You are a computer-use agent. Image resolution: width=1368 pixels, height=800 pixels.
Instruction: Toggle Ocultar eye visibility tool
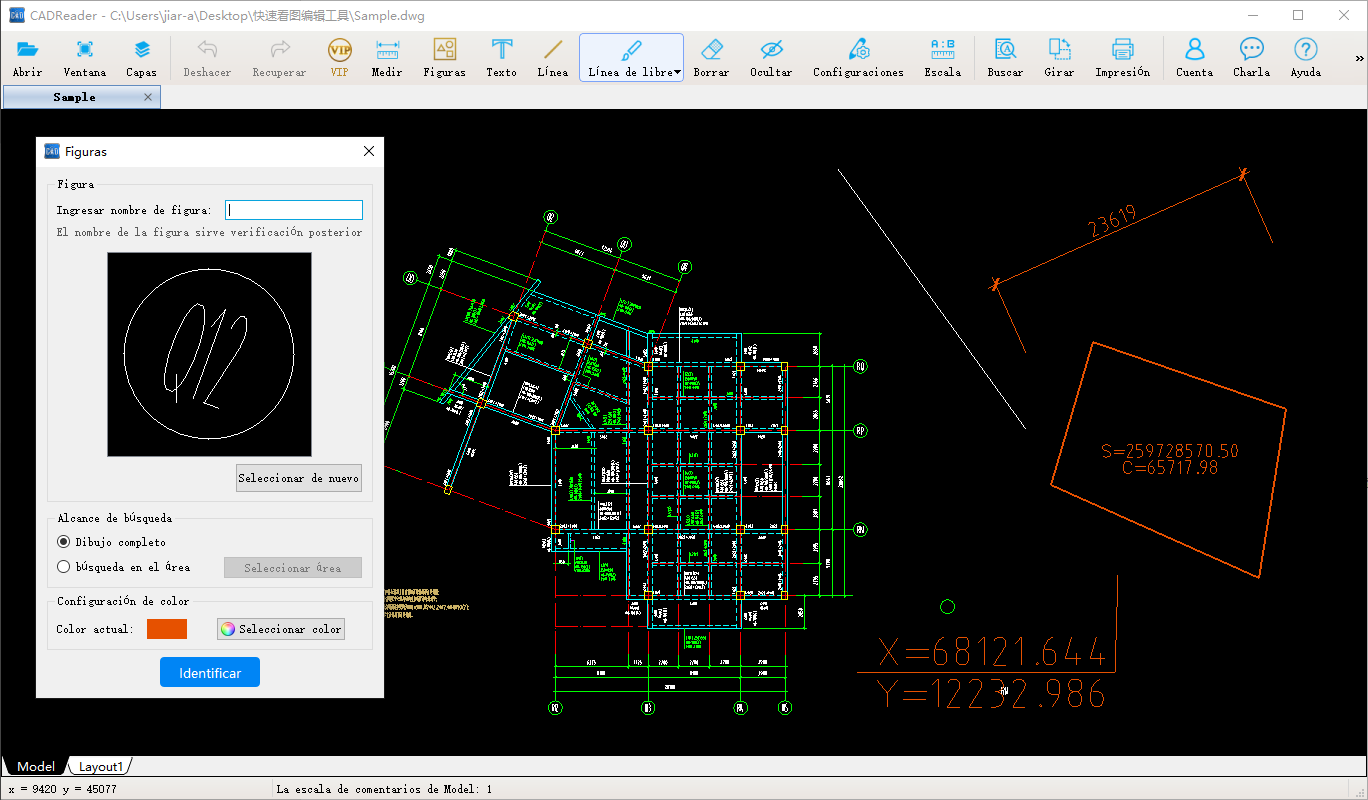click(771, 58)
